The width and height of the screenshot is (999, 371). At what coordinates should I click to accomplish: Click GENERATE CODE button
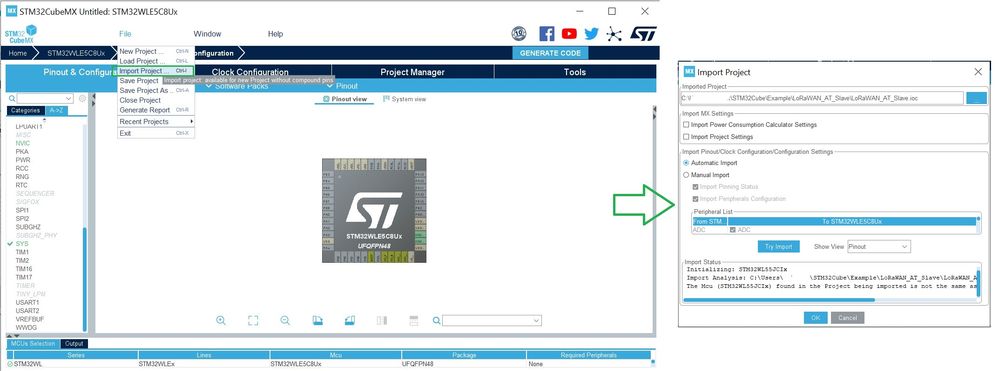point(550,53)
